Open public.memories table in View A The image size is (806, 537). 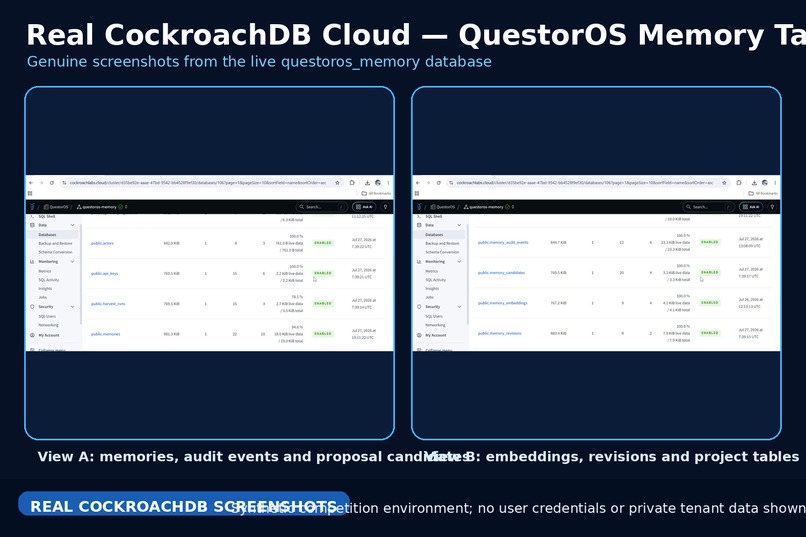click(105, 334)
